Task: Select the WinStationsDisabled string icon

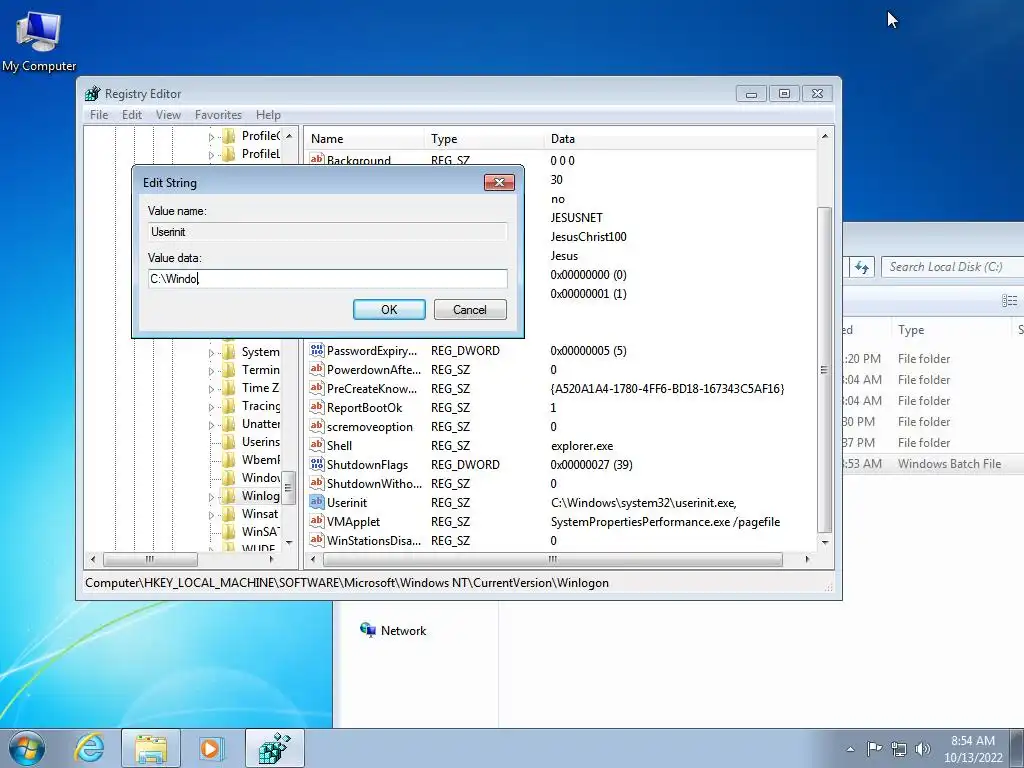Action: (x=317, y=539)
